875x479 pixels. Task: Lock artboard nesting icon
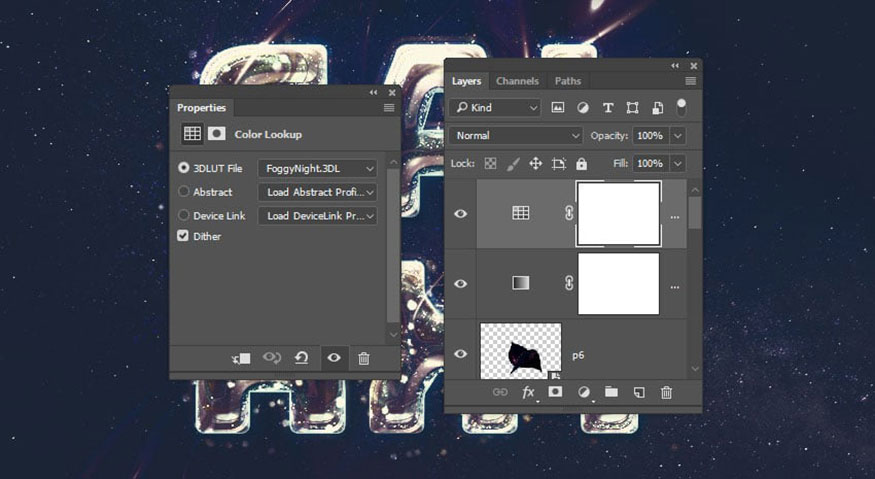pyautogui.click(x=558, y=164)
